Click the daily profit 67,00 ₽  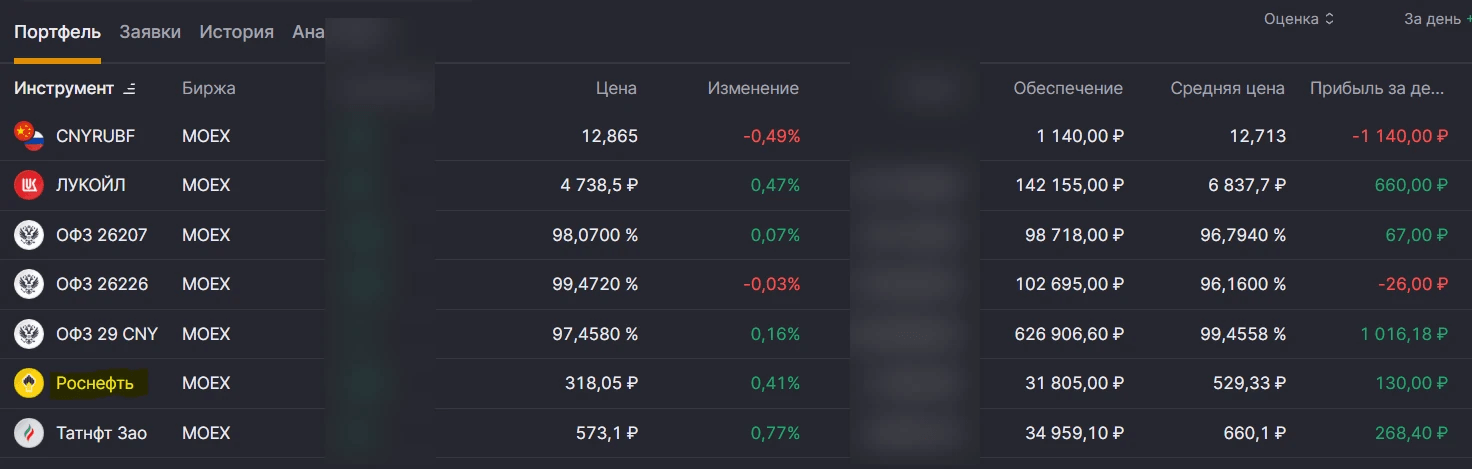1416,235
